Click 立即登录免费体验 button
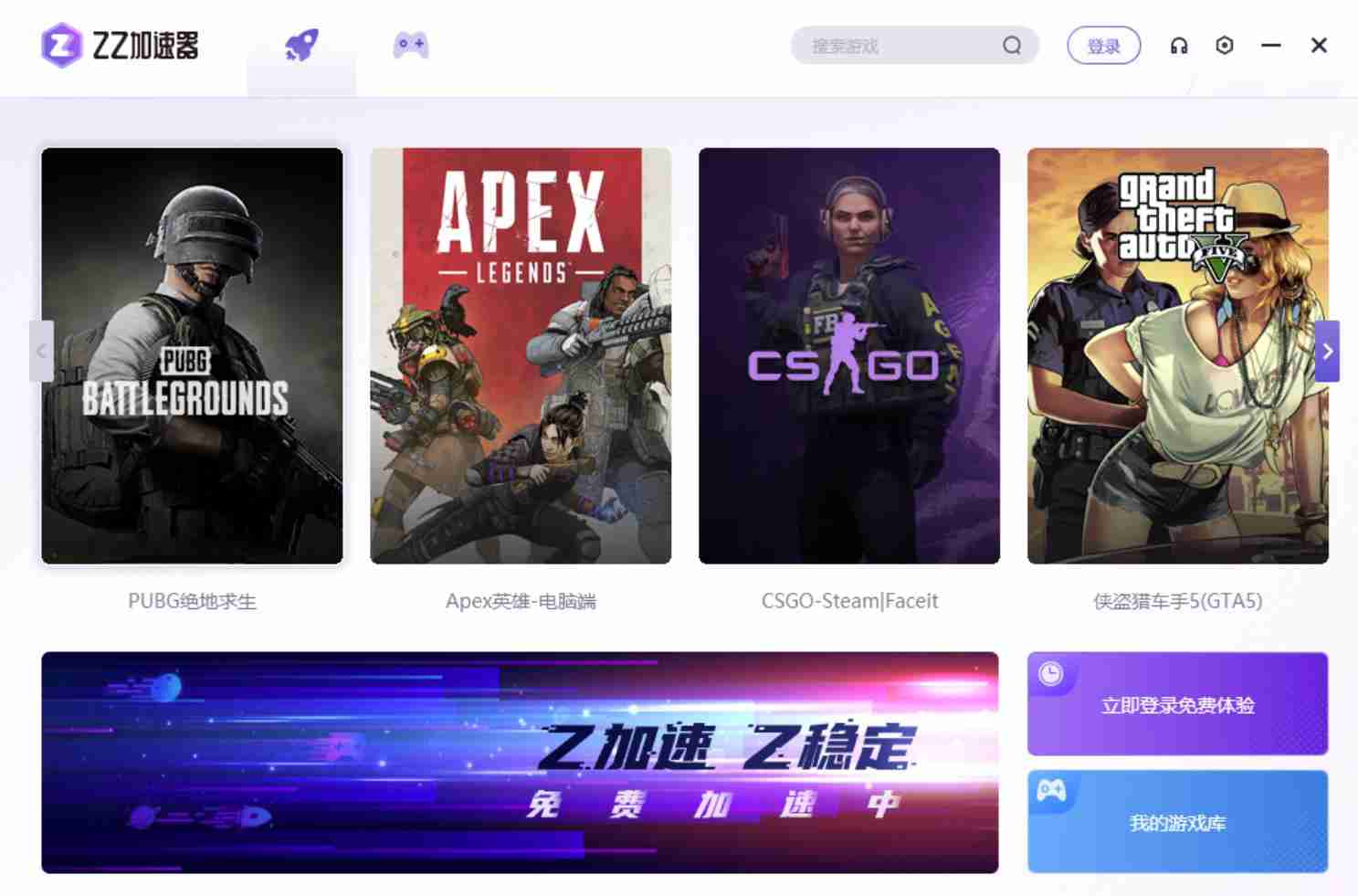The width and height of the screenshot is (1358, 896). (x=1177, y=704)
